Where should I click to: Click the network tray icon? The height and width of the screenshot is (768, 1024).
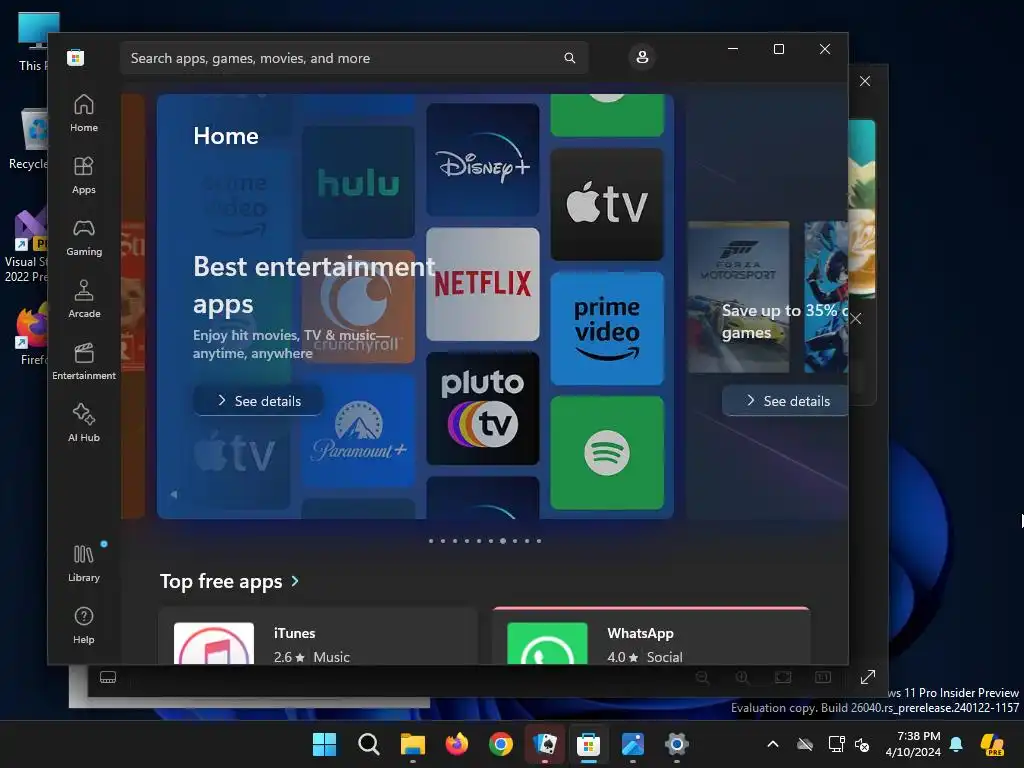[x=836, y=744]
